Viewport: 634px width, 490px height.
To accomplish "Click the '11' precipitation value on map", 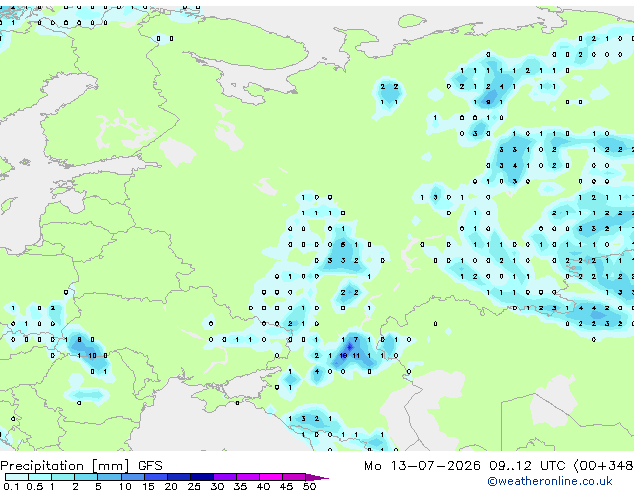I will pos(356,356).
